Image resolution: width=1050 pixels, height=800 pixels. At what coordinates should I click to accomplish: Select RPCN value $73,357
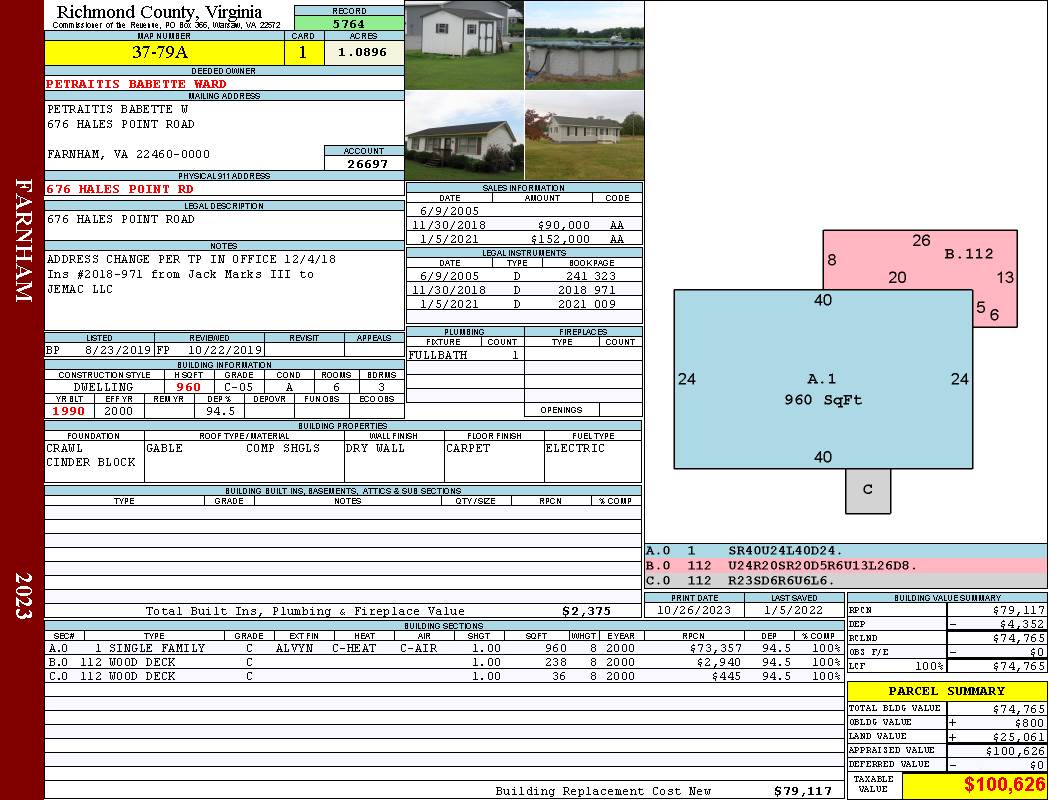[x=715, y=648]
